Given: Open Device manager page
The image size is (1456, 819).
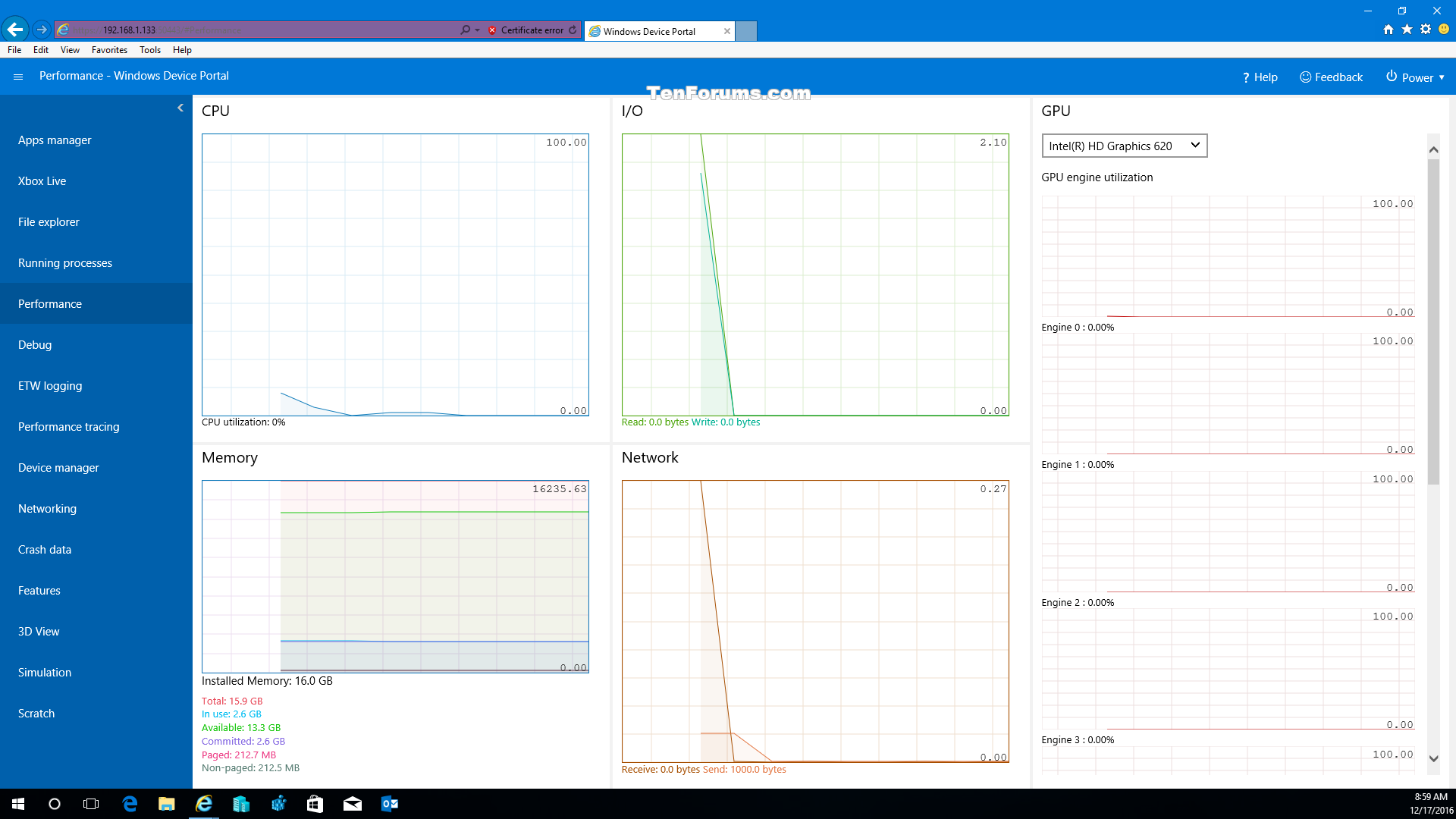Looking at the screenshot, I should click(96, 468).
